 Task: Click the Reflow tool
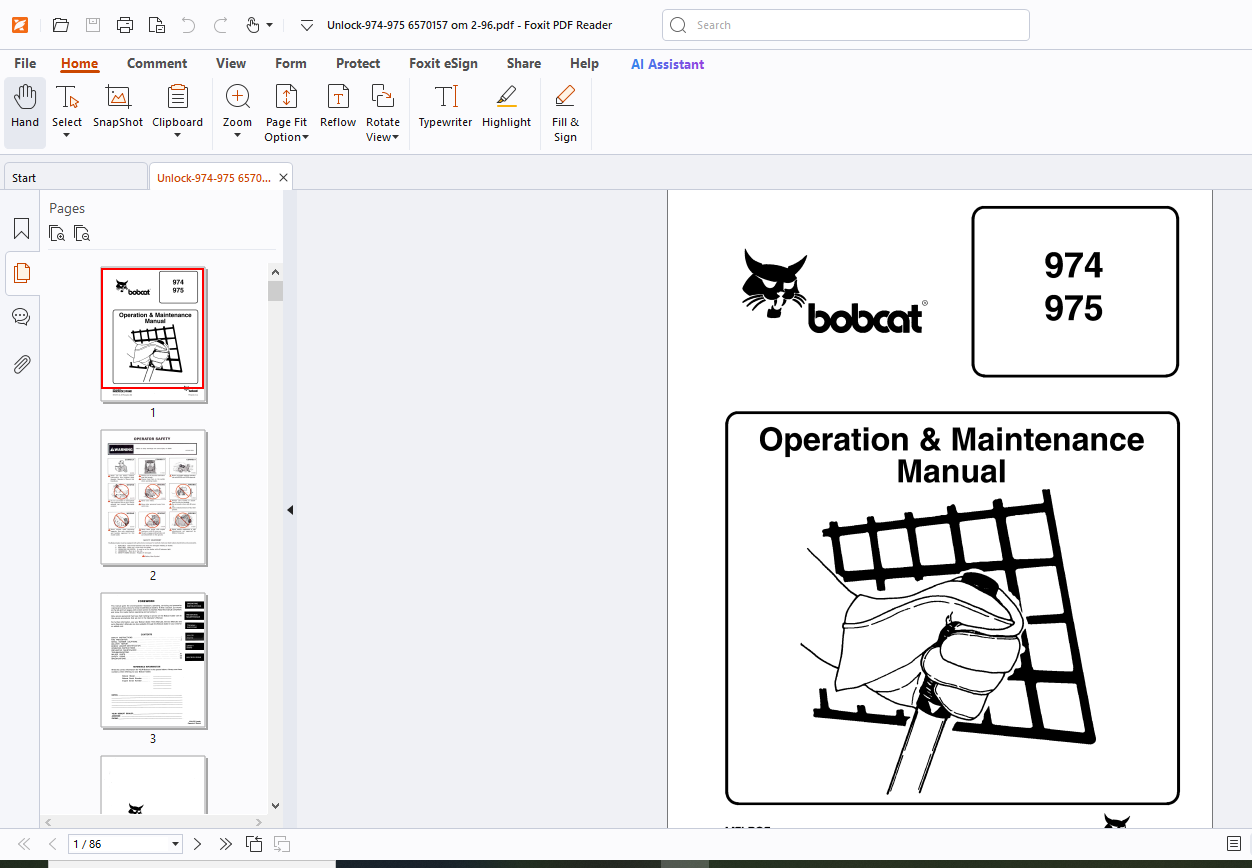point(338,108)
